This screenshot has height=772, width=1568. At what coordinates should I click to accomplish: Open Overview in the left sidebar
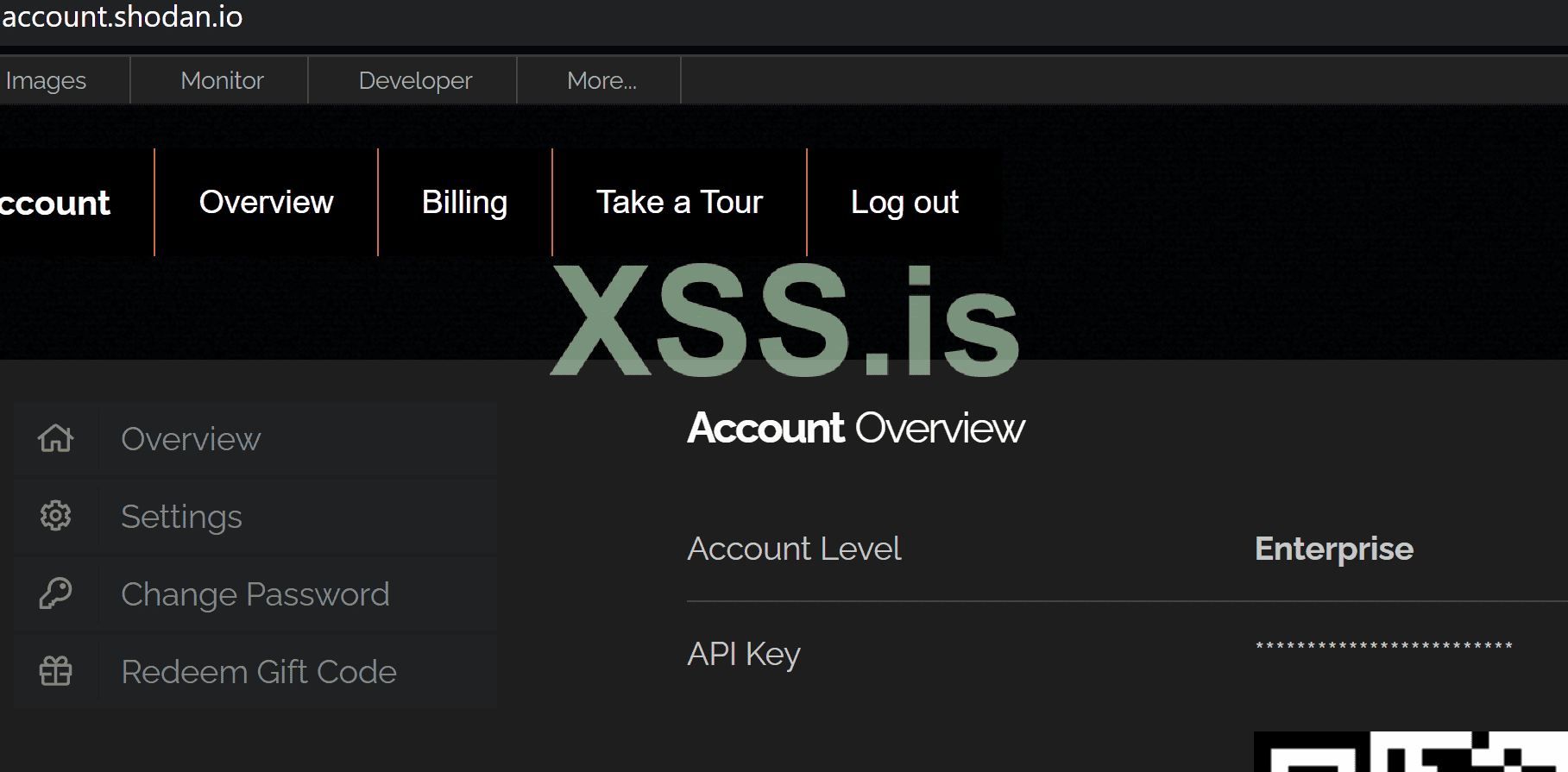click(x=255, y=438)
